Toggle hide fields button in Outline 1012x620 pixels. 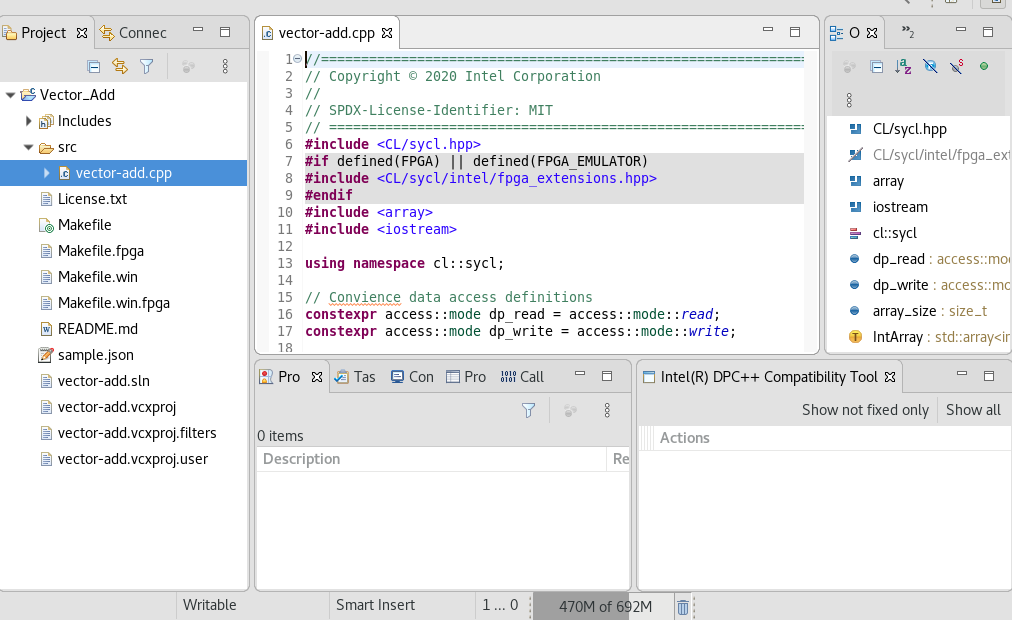point(930,67)
